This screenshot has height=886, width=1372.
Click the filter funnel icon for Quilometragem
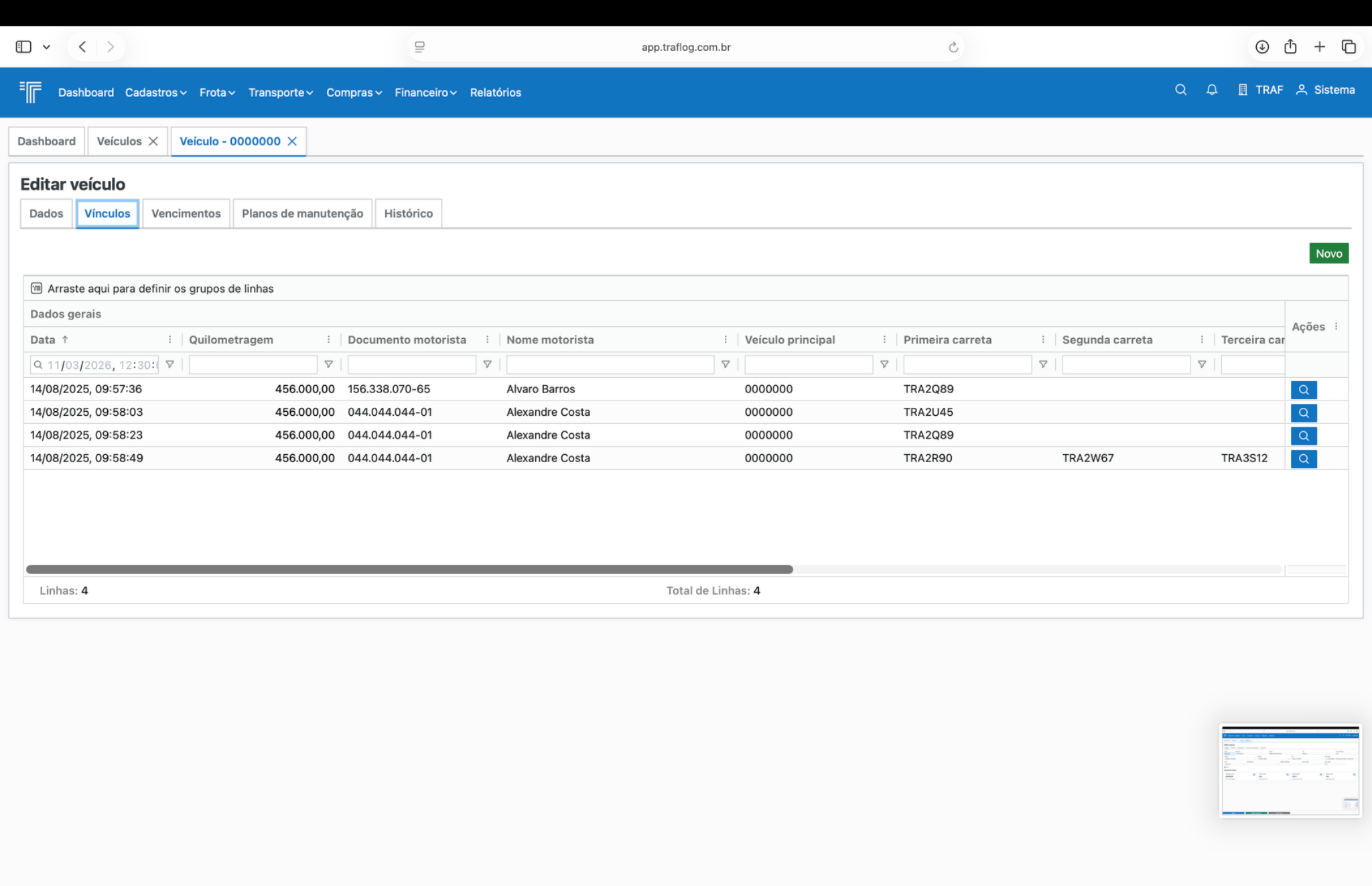point(328,364)
